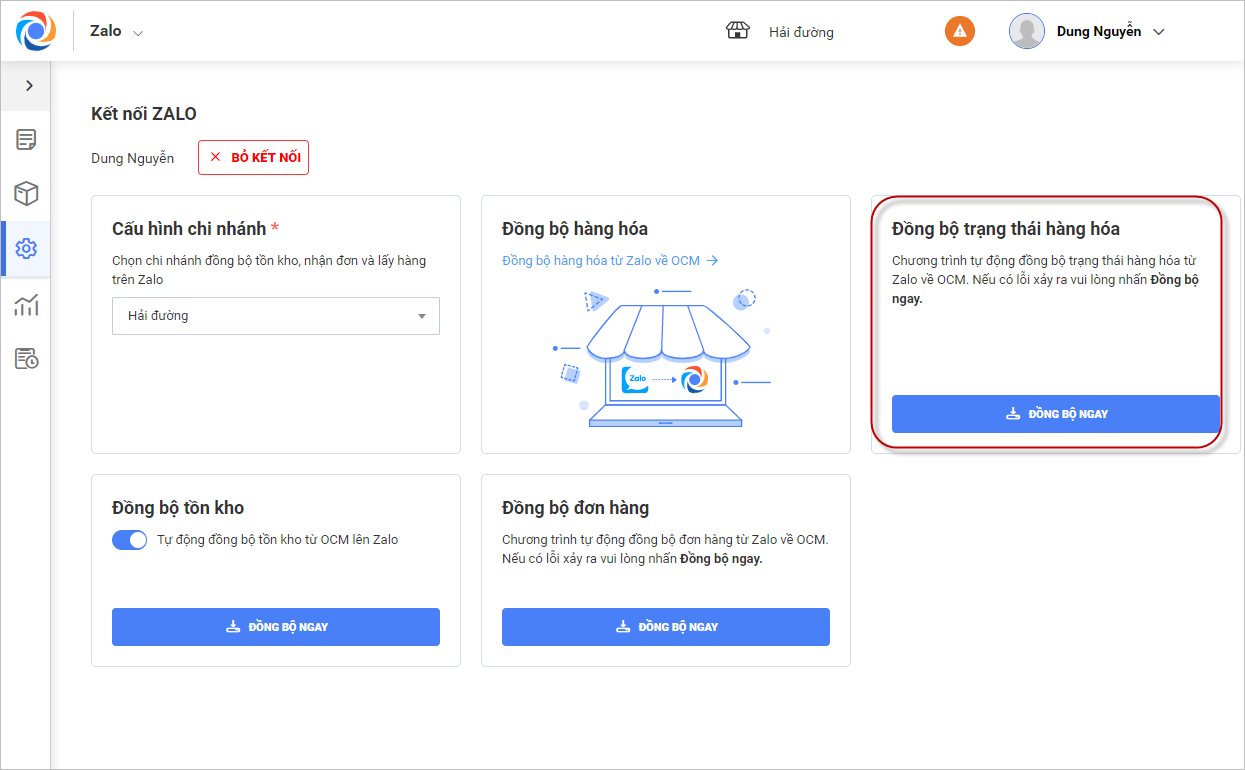The height and width of the screenshot is (770, 1245).
Task: Open the Đồng bộ hàng hóa từ Zalo link
Action: coord(610,261)
